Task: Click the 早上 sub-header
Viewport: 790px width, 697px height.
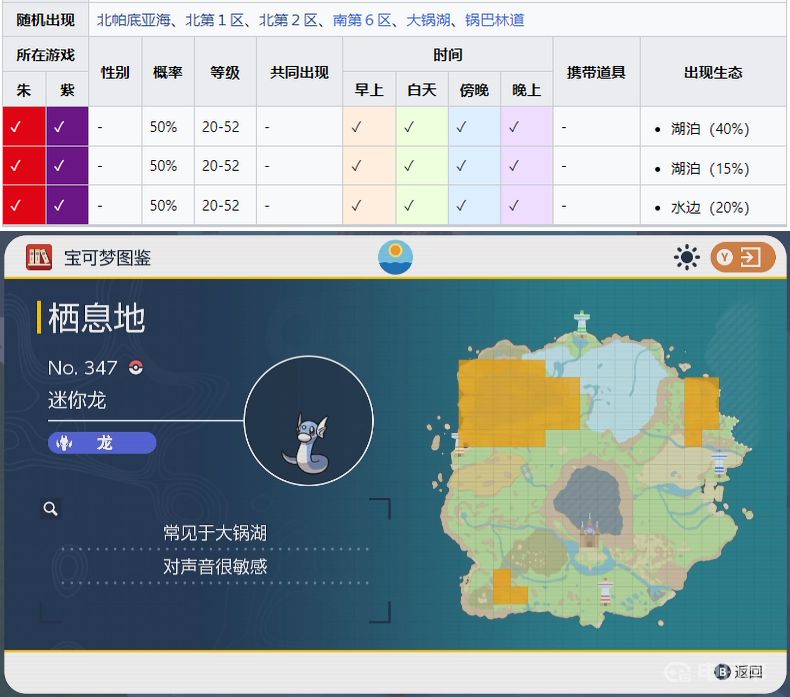Action: click(369, 90)
